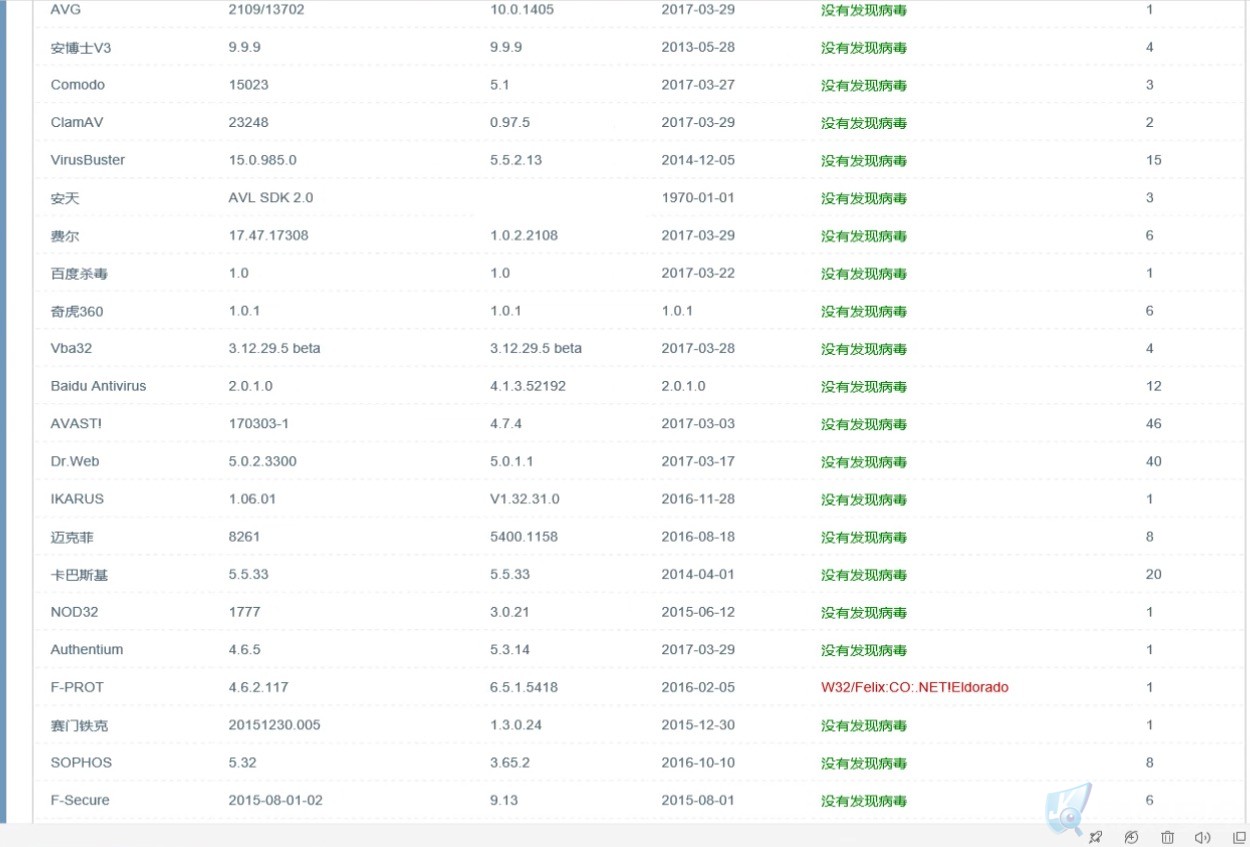The image size is (1250, 847).
Task: Select the scan time 15 in VirusBuster row
Action: (1154, 160)
